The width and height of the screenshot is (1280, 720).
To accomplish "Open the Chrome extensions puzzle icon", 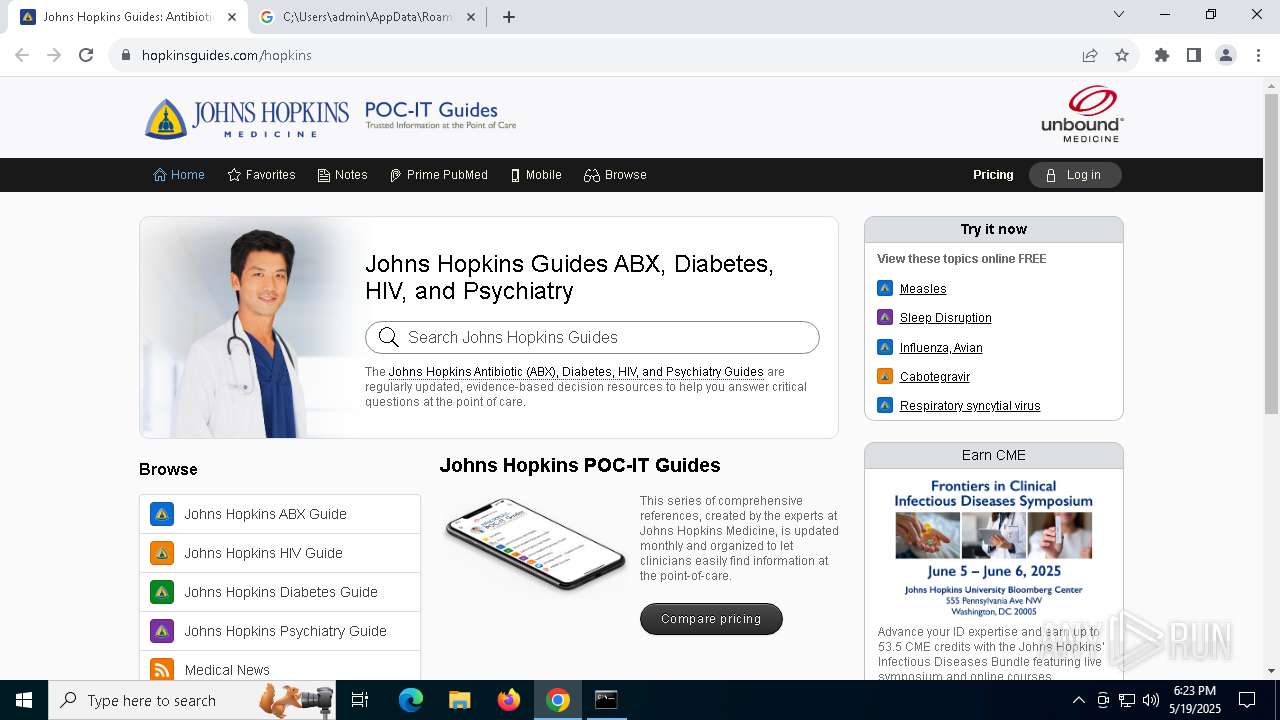I will [x=1162, y=55].
